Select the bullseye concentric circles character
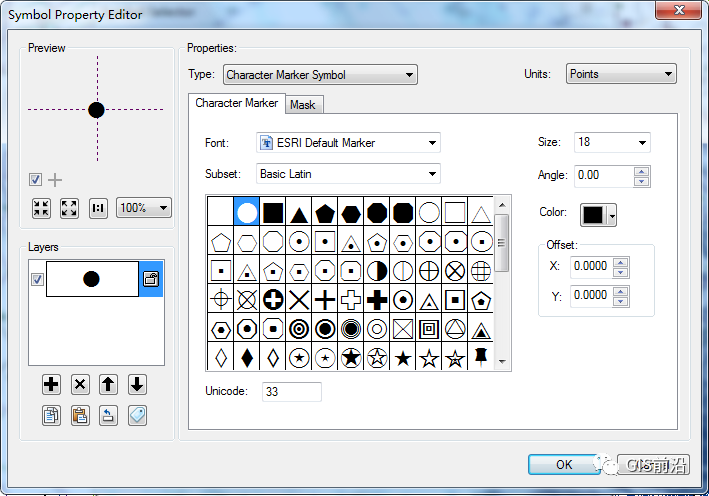Image resolution: width=709 pixels, height=496 pixels. click(299, 329)
